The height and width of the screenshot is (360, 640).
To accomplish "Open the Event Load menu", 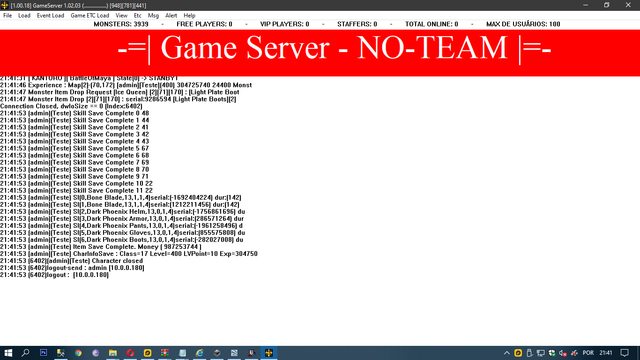I will (50, 16).
